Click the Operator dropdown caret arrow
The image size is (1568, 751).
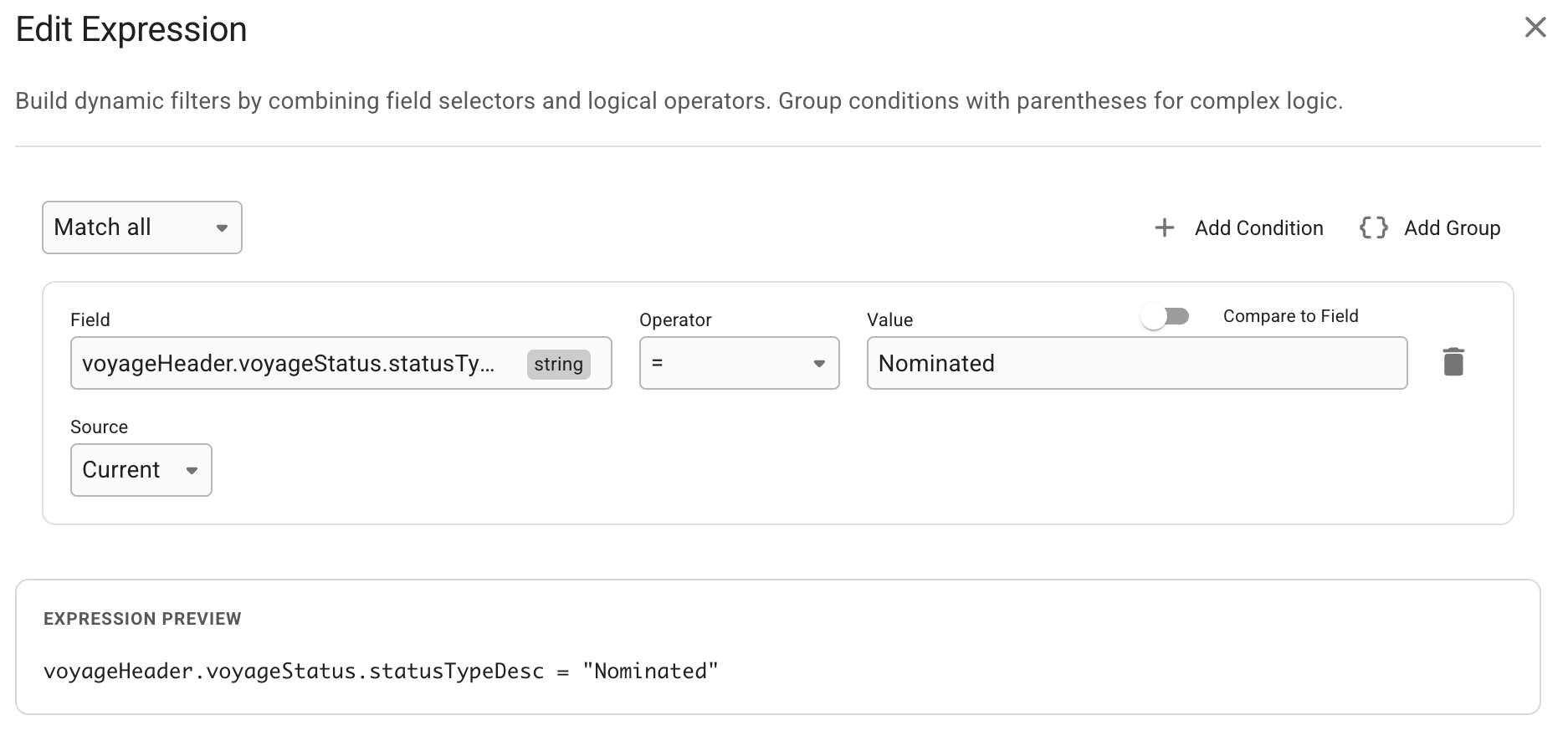819,363
